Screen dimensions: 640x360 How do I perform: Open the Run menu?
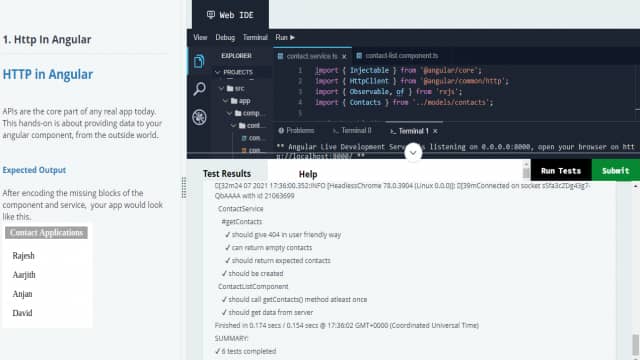pos(285,38)
